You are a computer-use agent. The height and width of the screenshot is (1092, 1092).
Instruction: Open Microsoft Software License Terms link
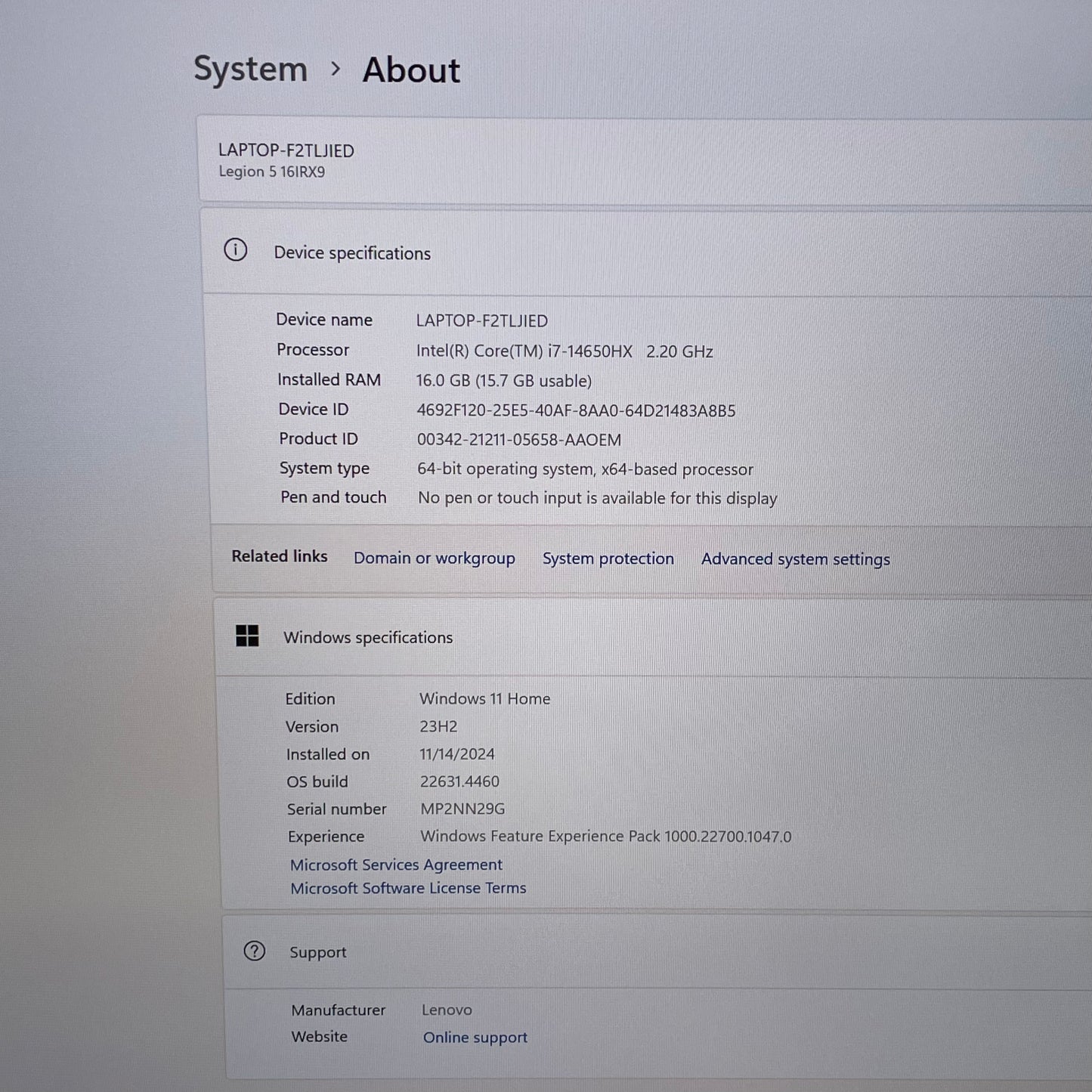tap(408, 888)
